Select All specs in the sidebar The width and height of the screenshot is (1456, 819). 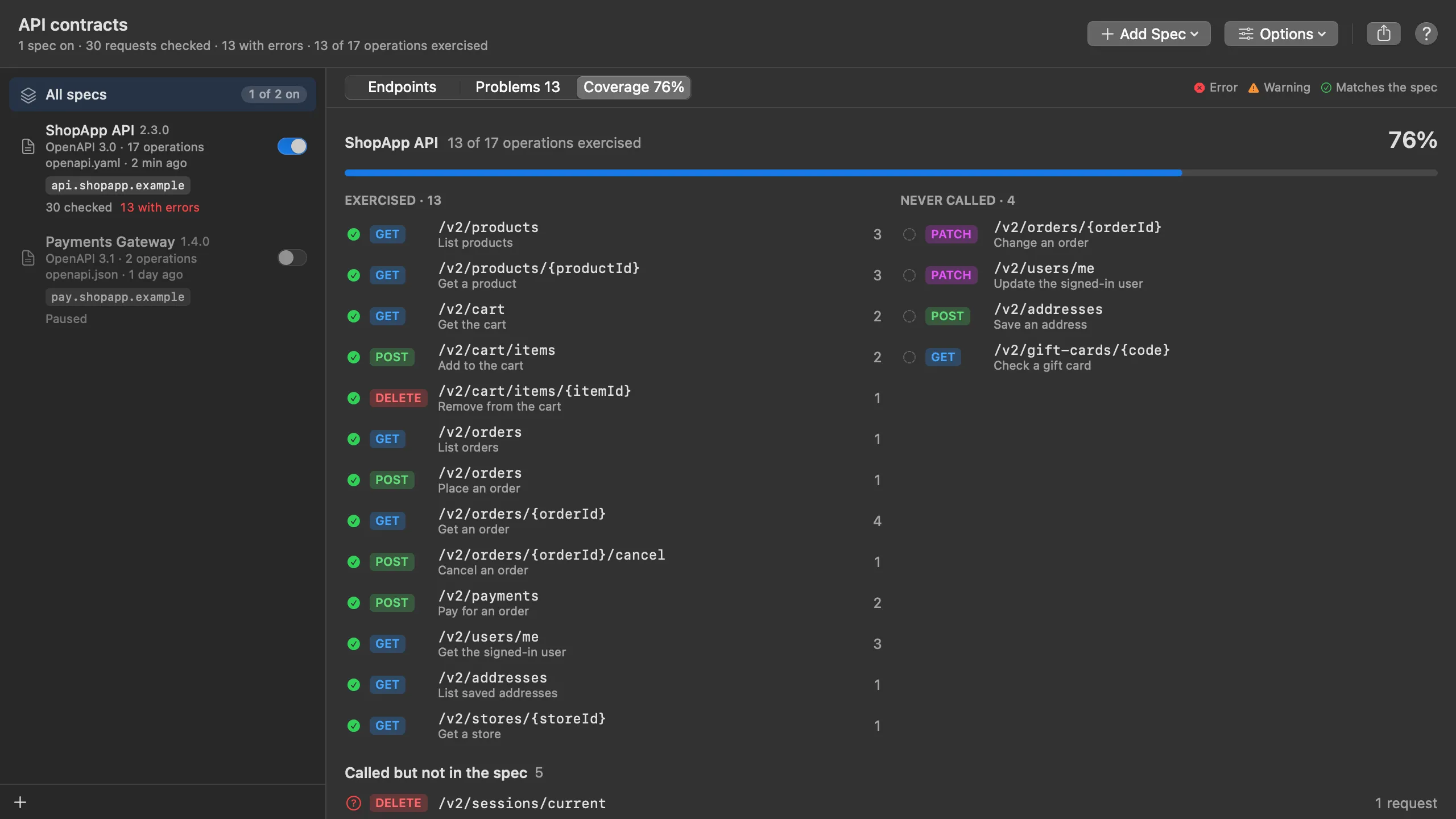[163, 94]
